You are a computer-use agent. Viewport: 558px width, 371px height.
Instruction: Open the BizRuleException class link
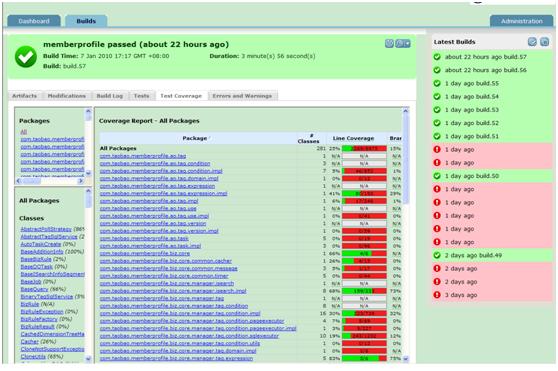pos(42,312)
